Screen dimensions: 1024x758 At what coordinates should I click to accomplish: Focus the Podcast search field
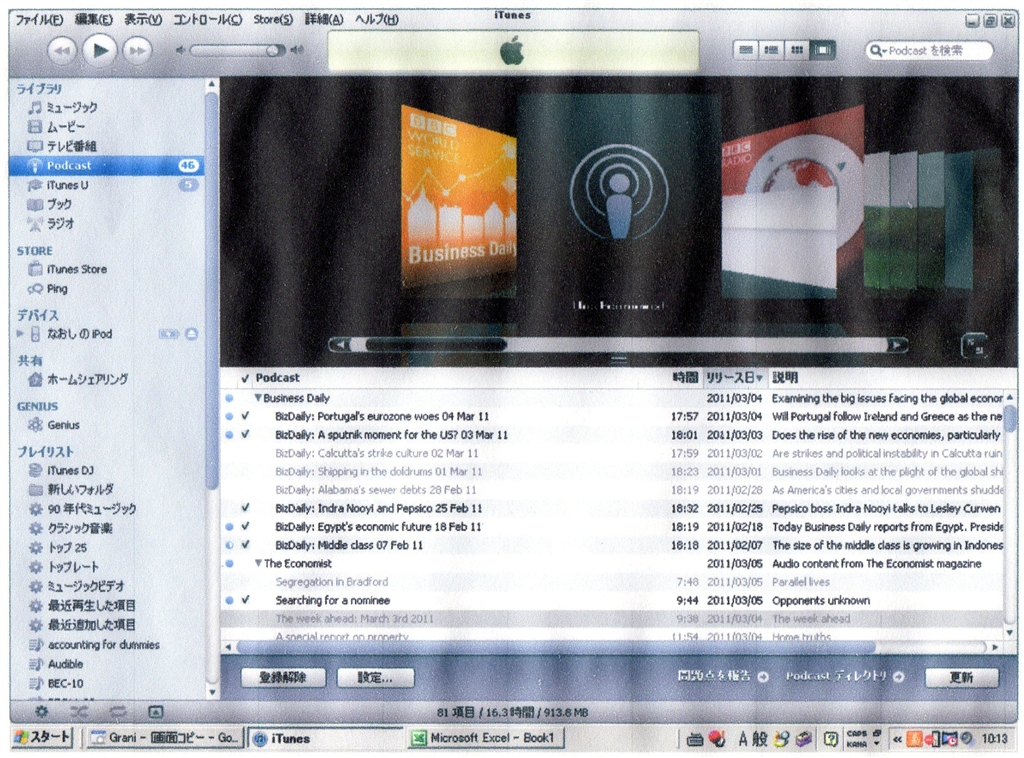pos(929,50)
